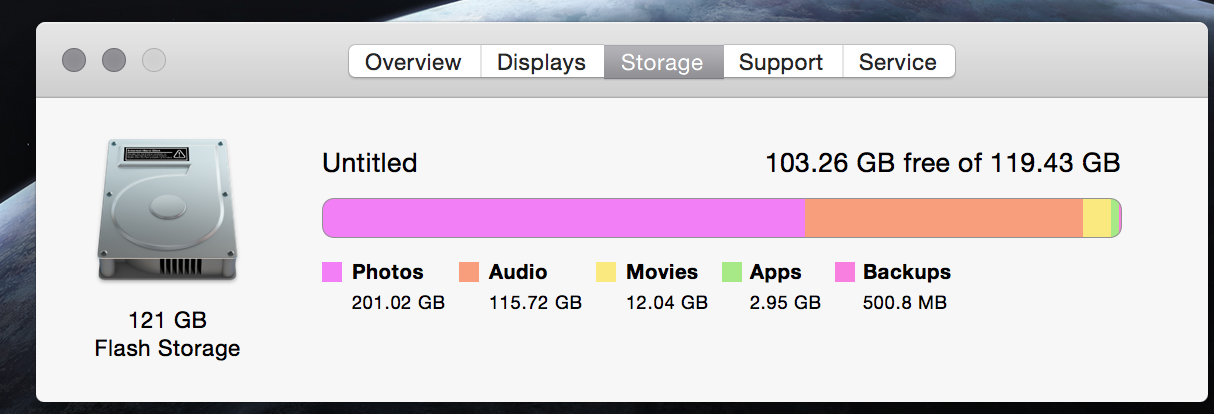Switch to the Overview tab

(x=413, y=62)
